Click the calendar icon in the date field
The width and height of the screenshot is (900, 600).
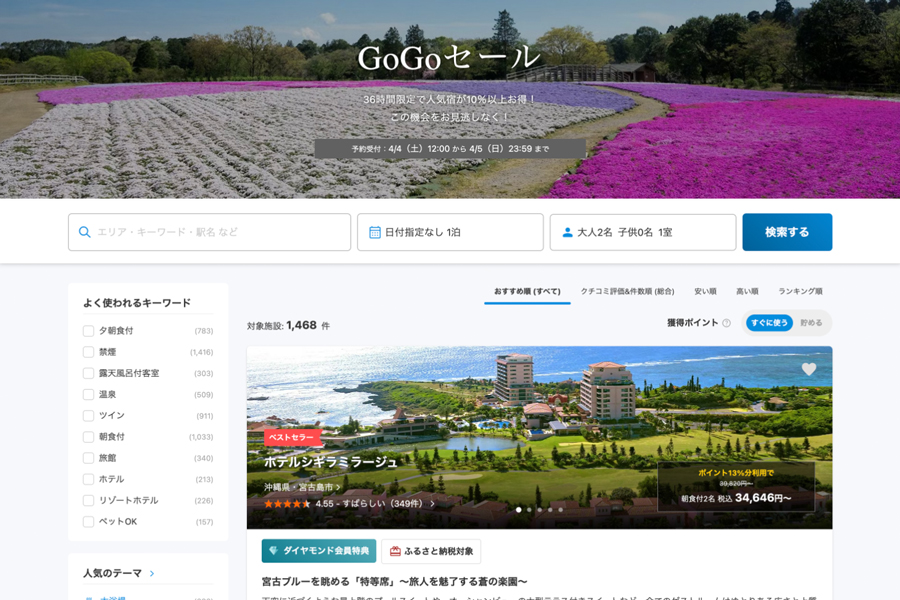coord(374,232)
